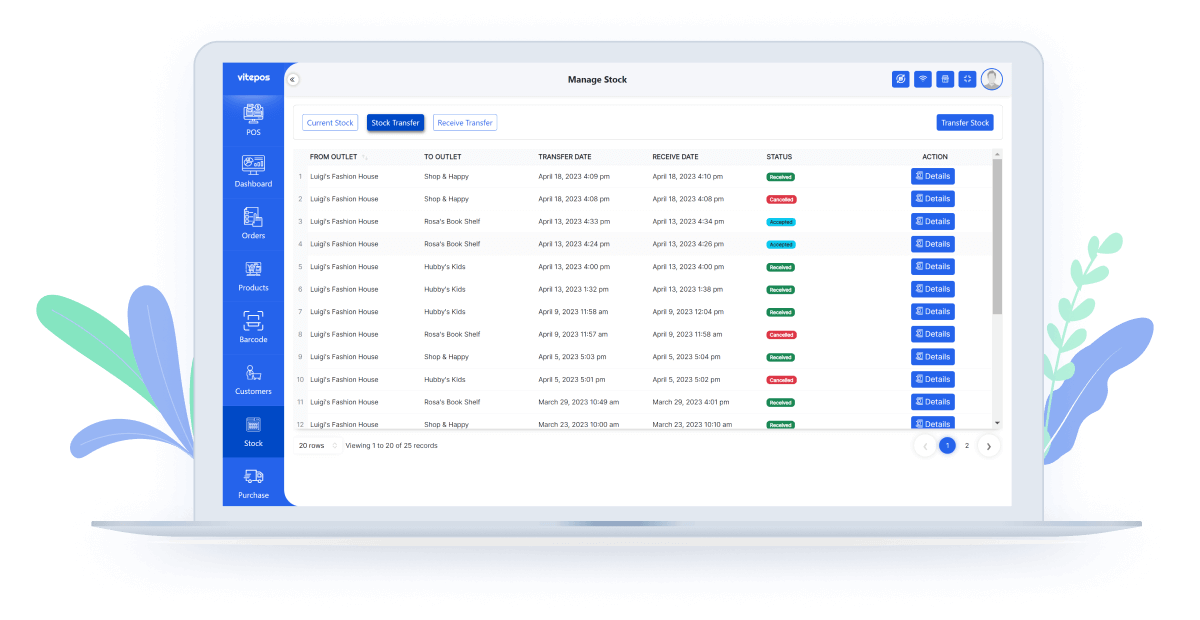Go to page 2 of records

pyautogui.click(x=967, y=446)
